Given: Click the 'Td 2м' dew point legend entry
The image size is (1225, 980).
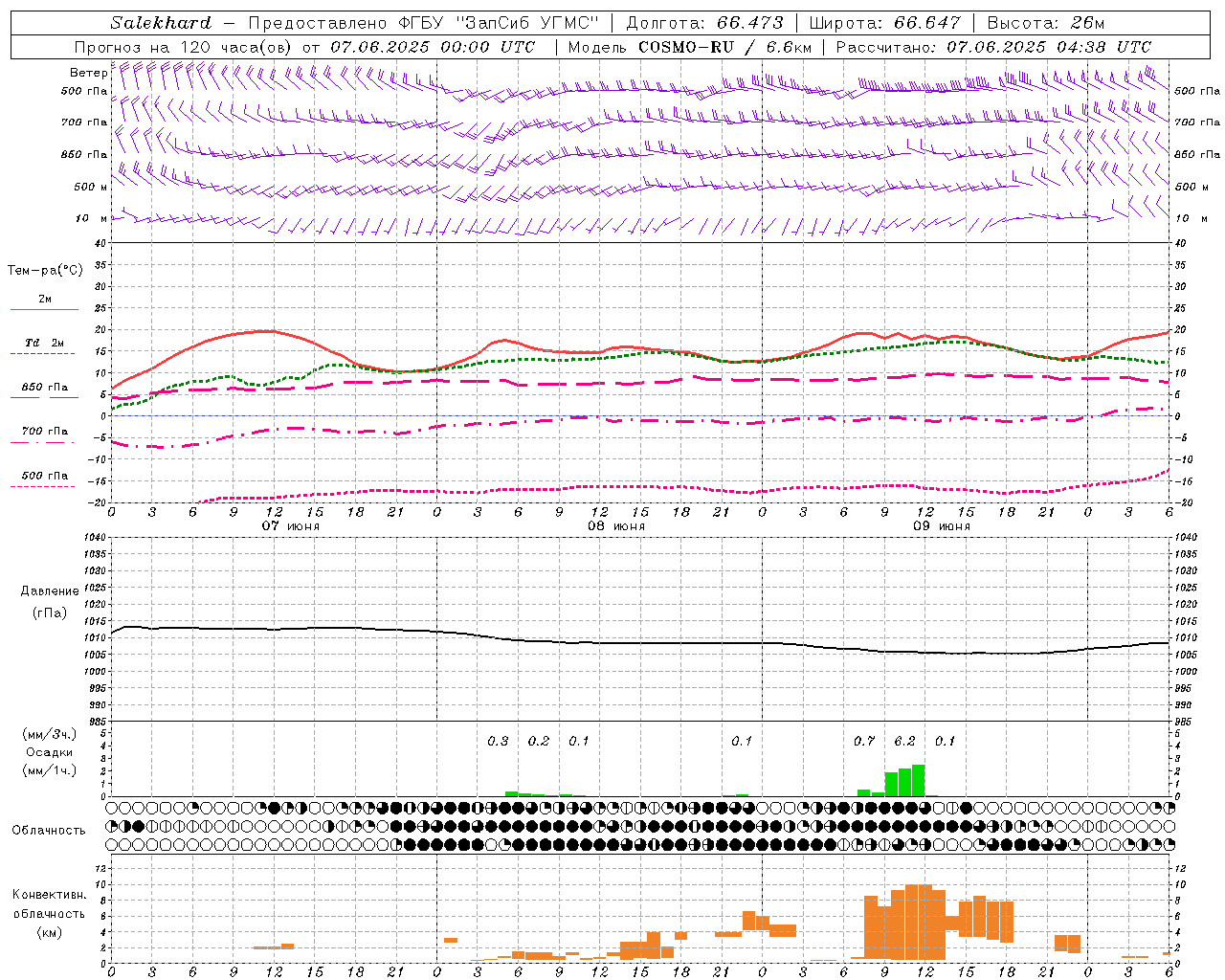Looking at the screenshot, I should [x=45, y=343].
